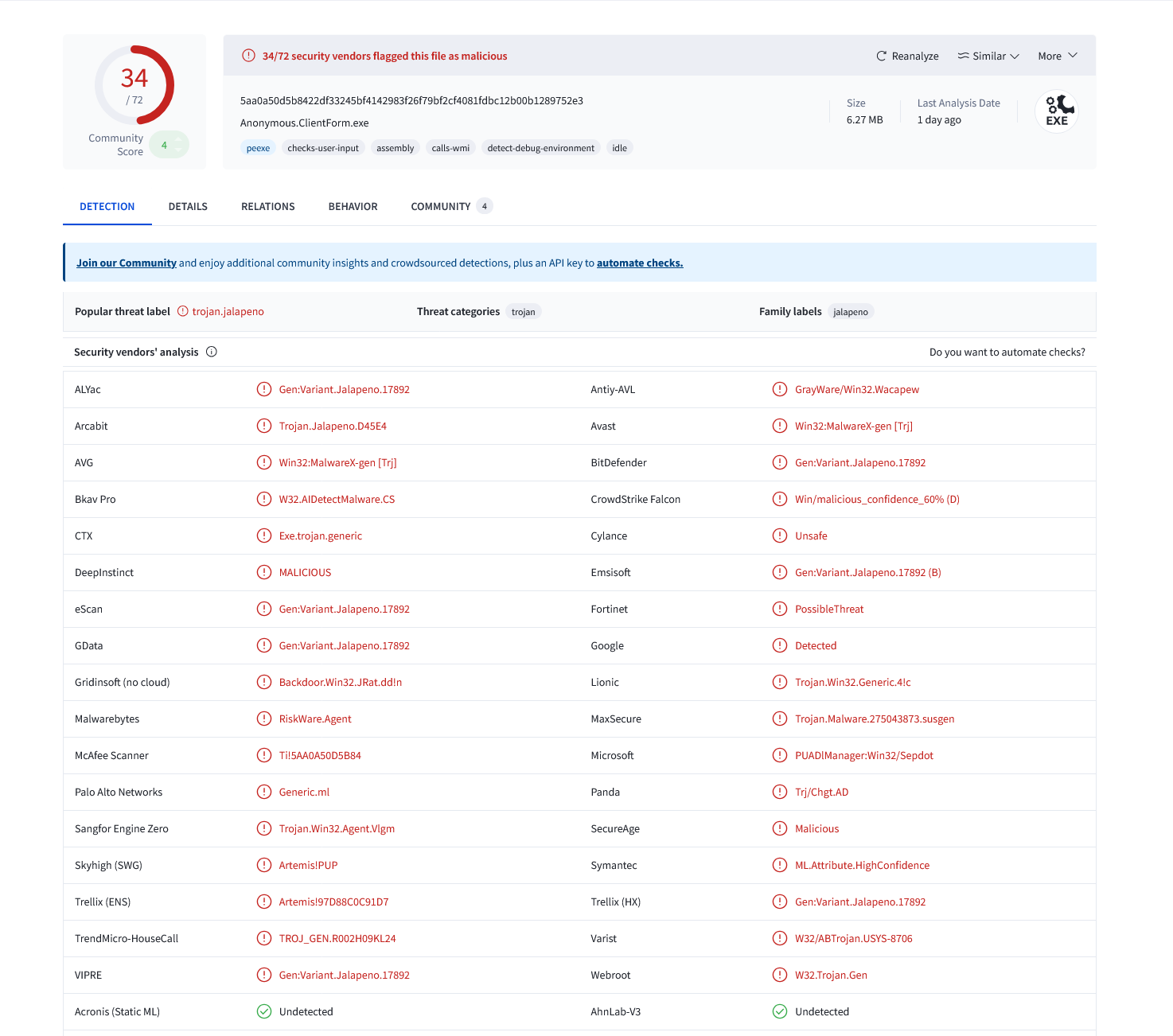This screenshot has width=1173, height=1036.
Task: Click the Trj/Chgt.AD result
Action: [822, 792]
